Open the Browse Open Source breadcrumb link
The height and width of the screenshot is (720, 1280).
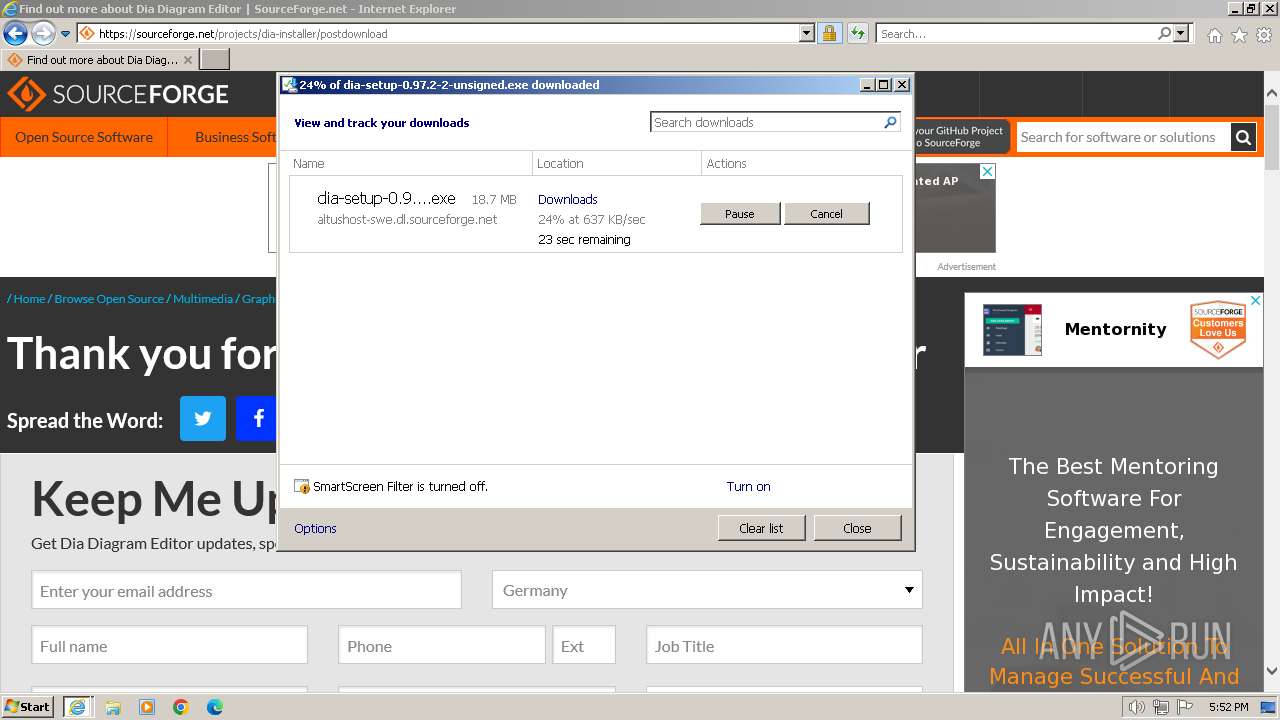tap(109, 299)
